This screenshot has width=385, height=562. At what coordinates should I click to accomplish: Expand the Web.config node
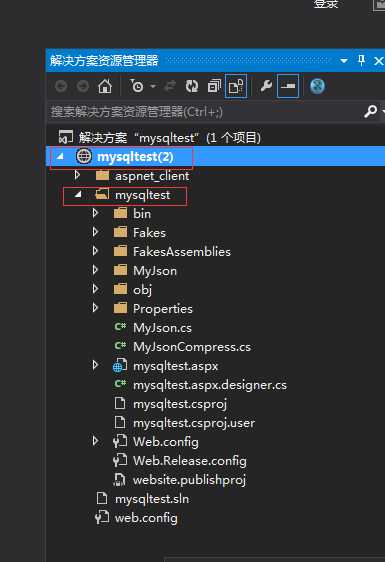pyautogui.click(x=95, y=441)
